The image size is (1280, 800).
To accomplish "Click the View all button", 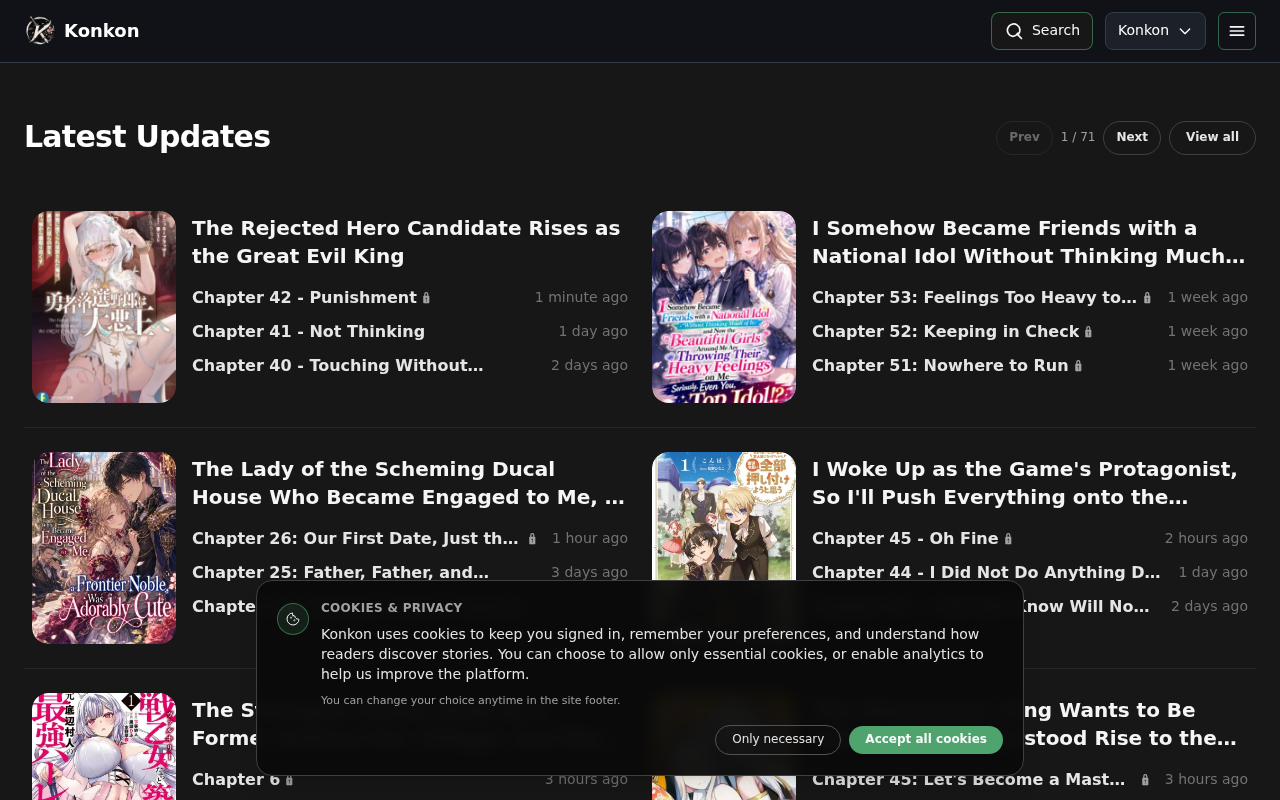I will pos(1212,138).
